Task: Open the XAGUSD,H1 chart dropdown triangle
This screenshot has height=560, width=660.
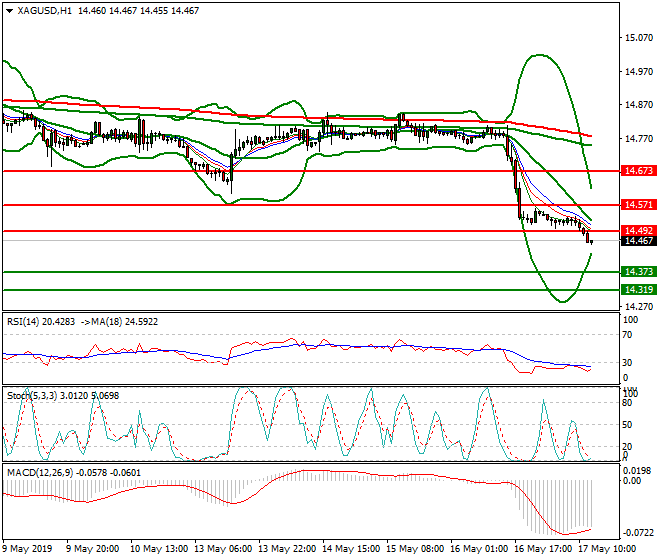Action: [9, 11]
